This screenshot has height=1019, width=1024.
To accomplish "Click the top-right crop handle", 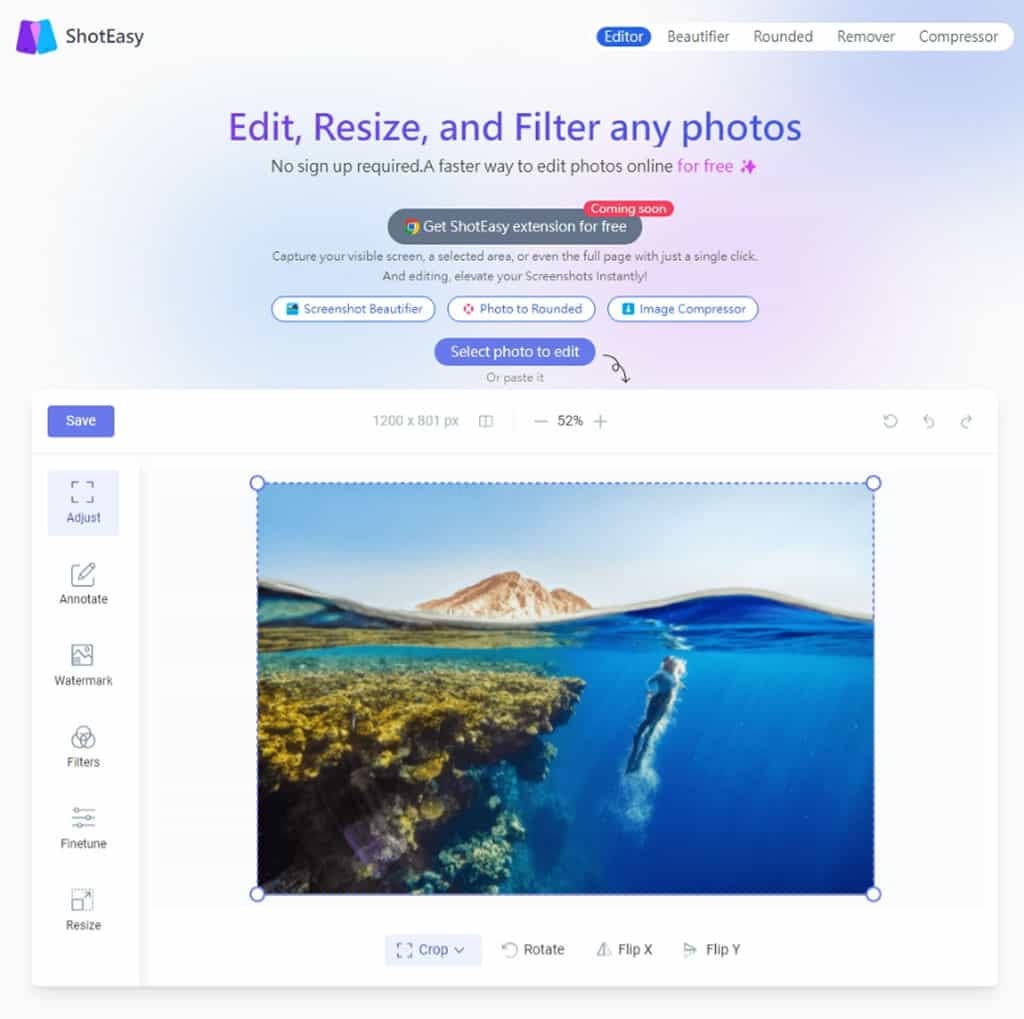I will (873, 483).
